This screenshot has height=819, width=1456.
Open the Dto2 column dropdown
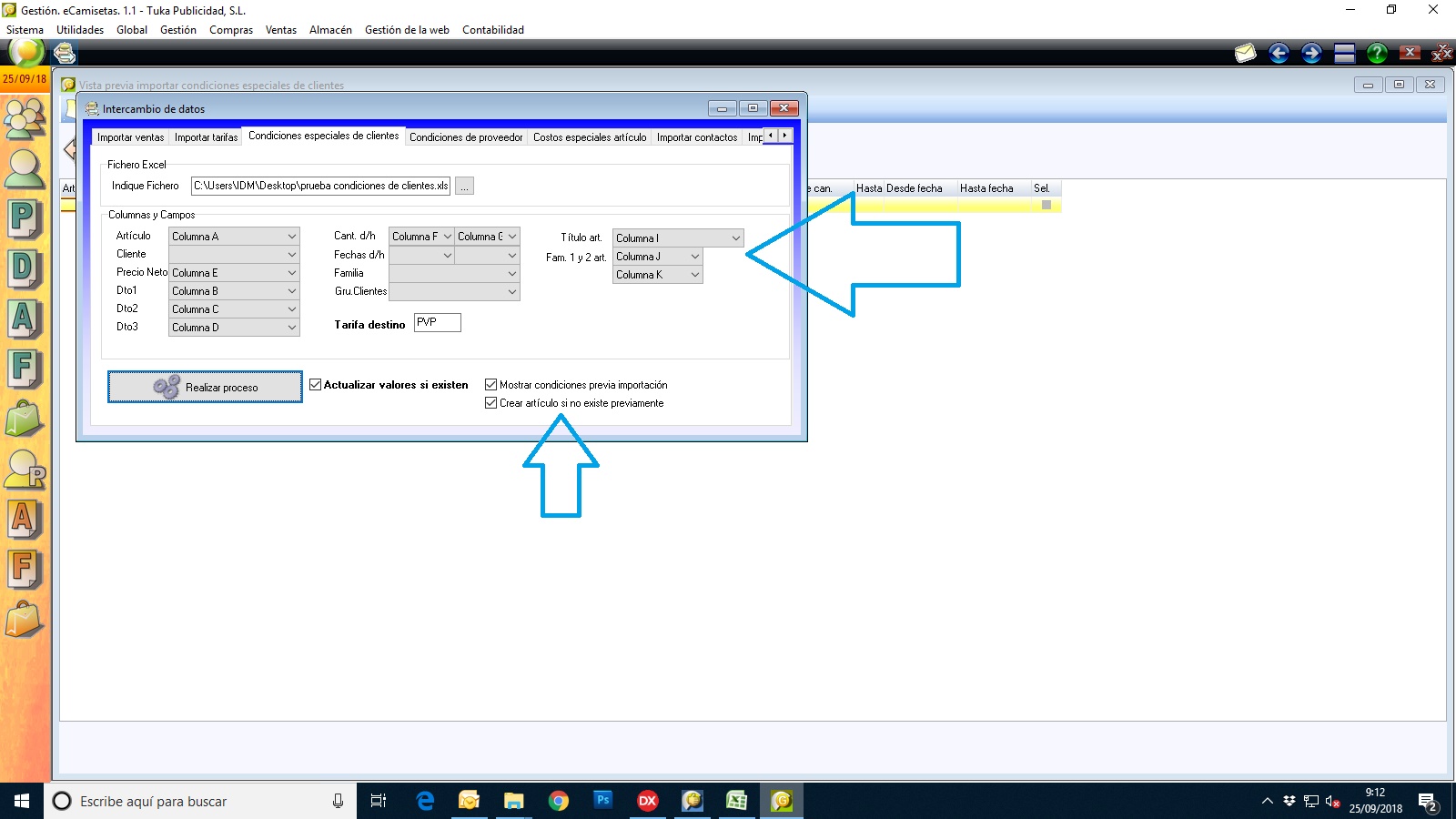234,309
